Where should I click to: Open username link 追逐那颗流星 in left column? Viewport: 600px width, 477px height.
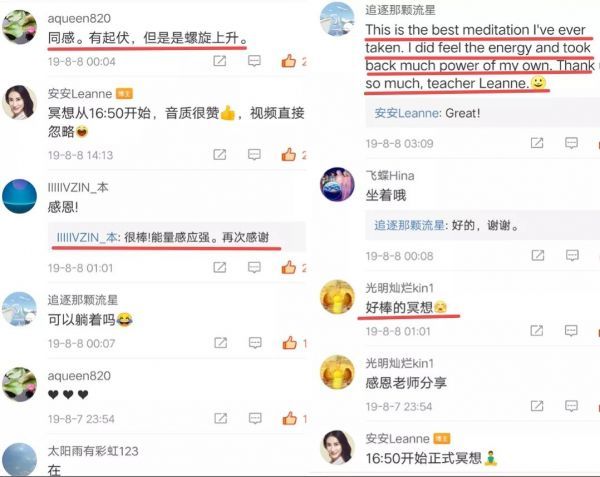point(83,300)
